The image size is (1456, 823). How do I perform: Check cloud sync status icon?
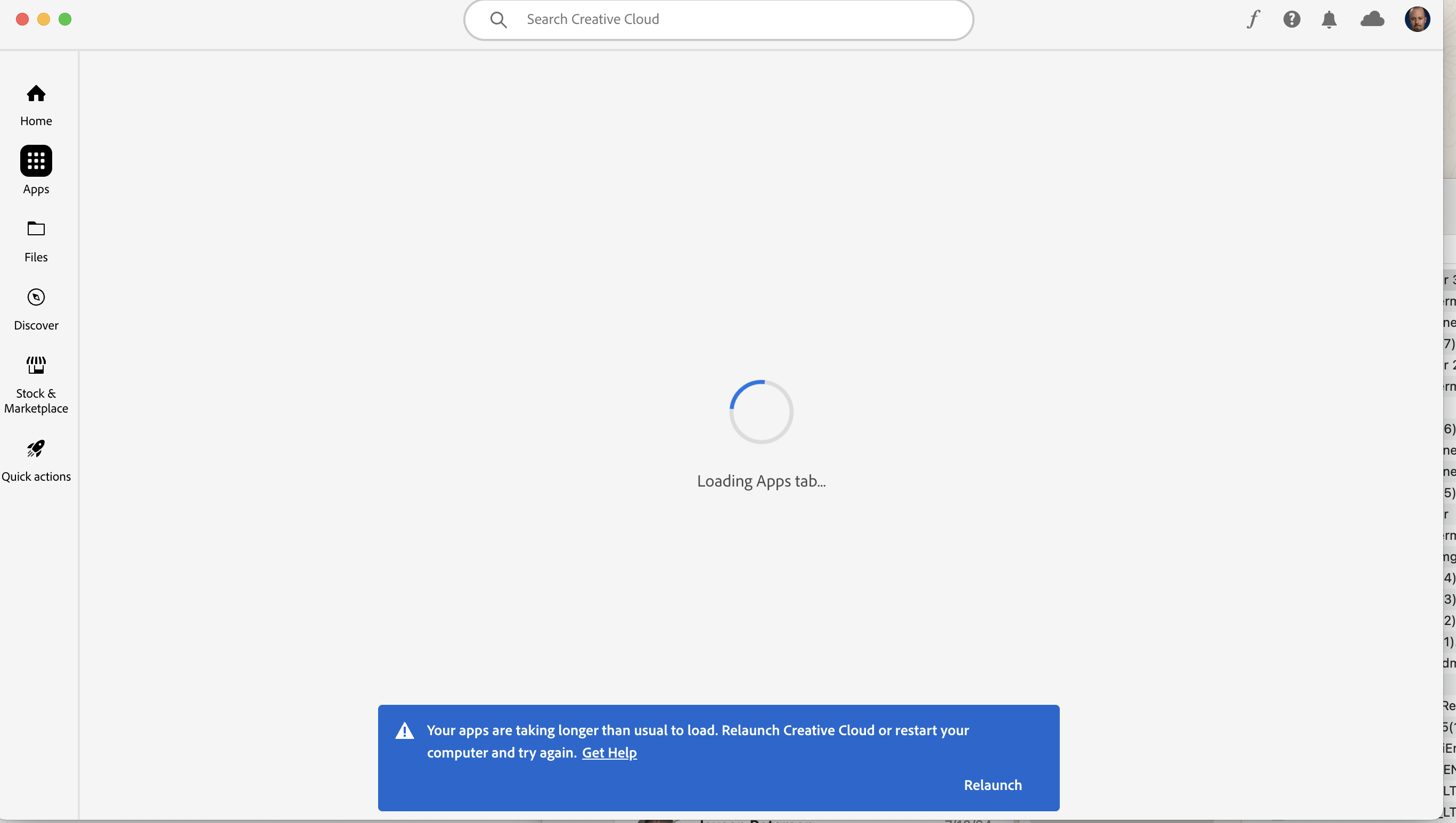1372,19
